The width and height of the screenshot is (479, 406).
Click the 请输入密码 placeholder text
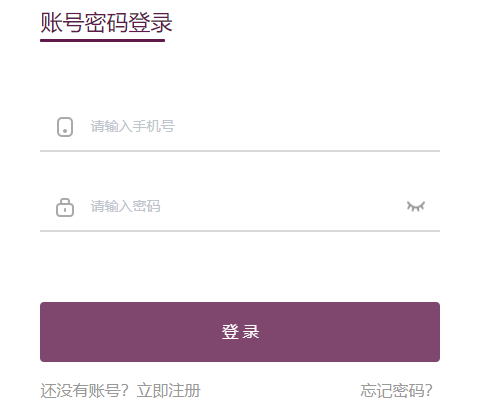coord(126,206)
